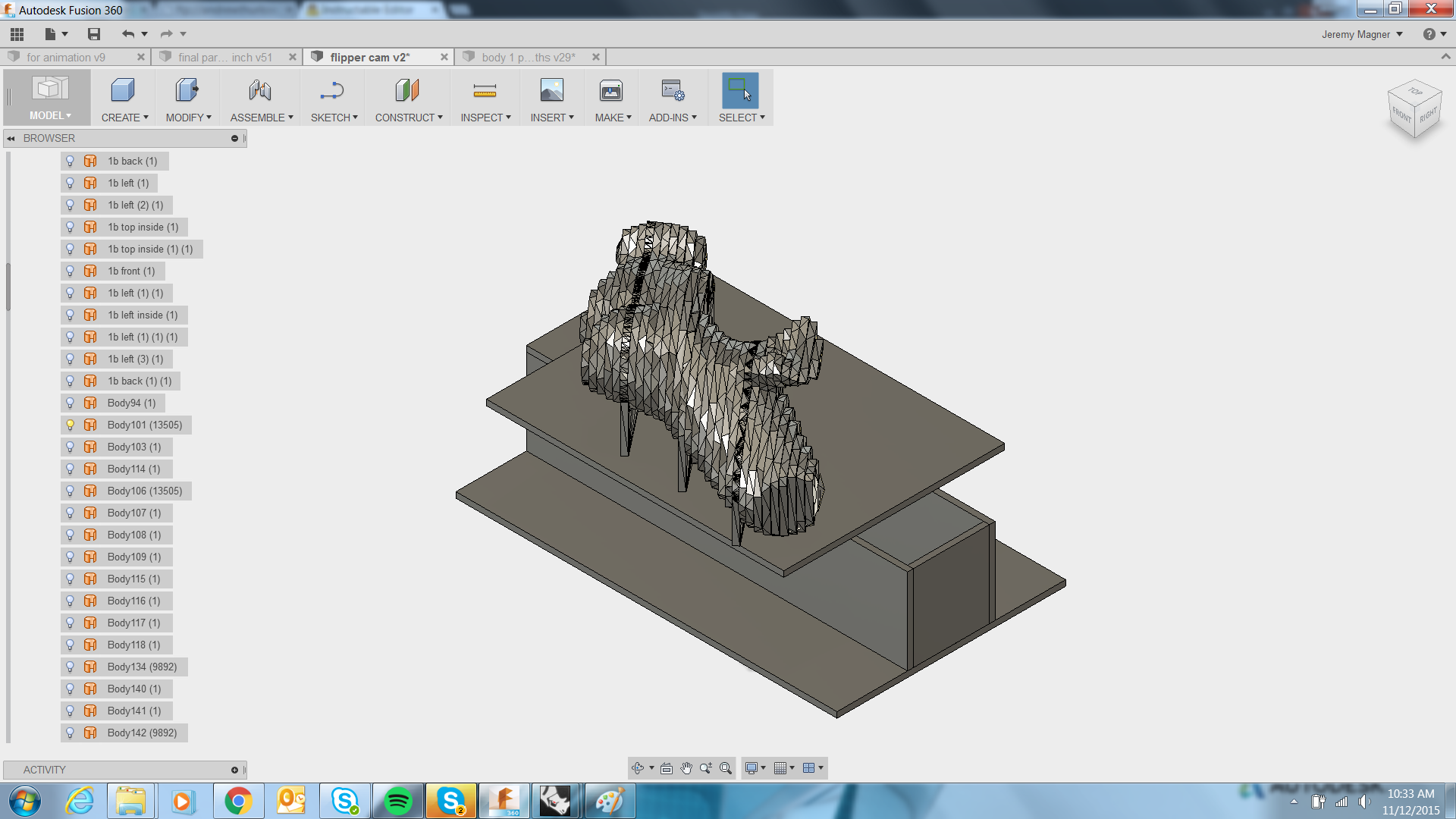Toggle visibility bulb of Body94 (1)
The width and height of the screenshot is (1456, 819).
[70, 403]
